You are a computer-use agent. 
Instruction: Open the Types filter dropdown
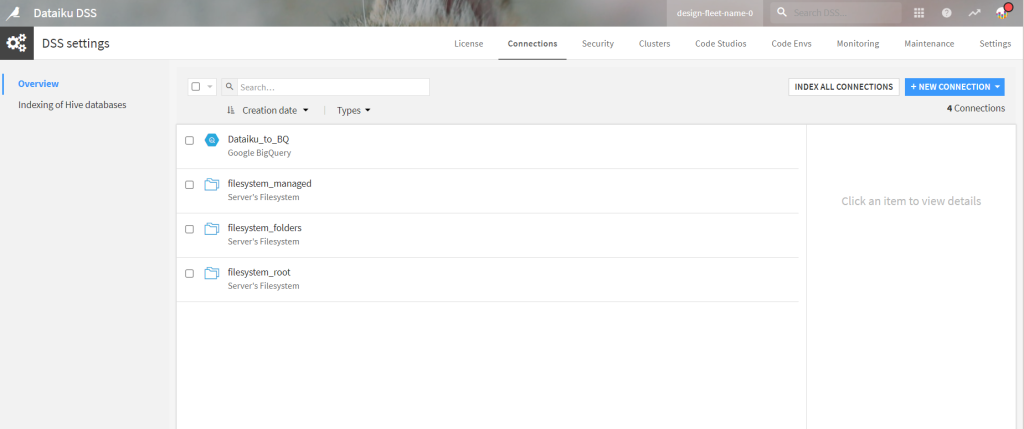(x=354, y=110)
